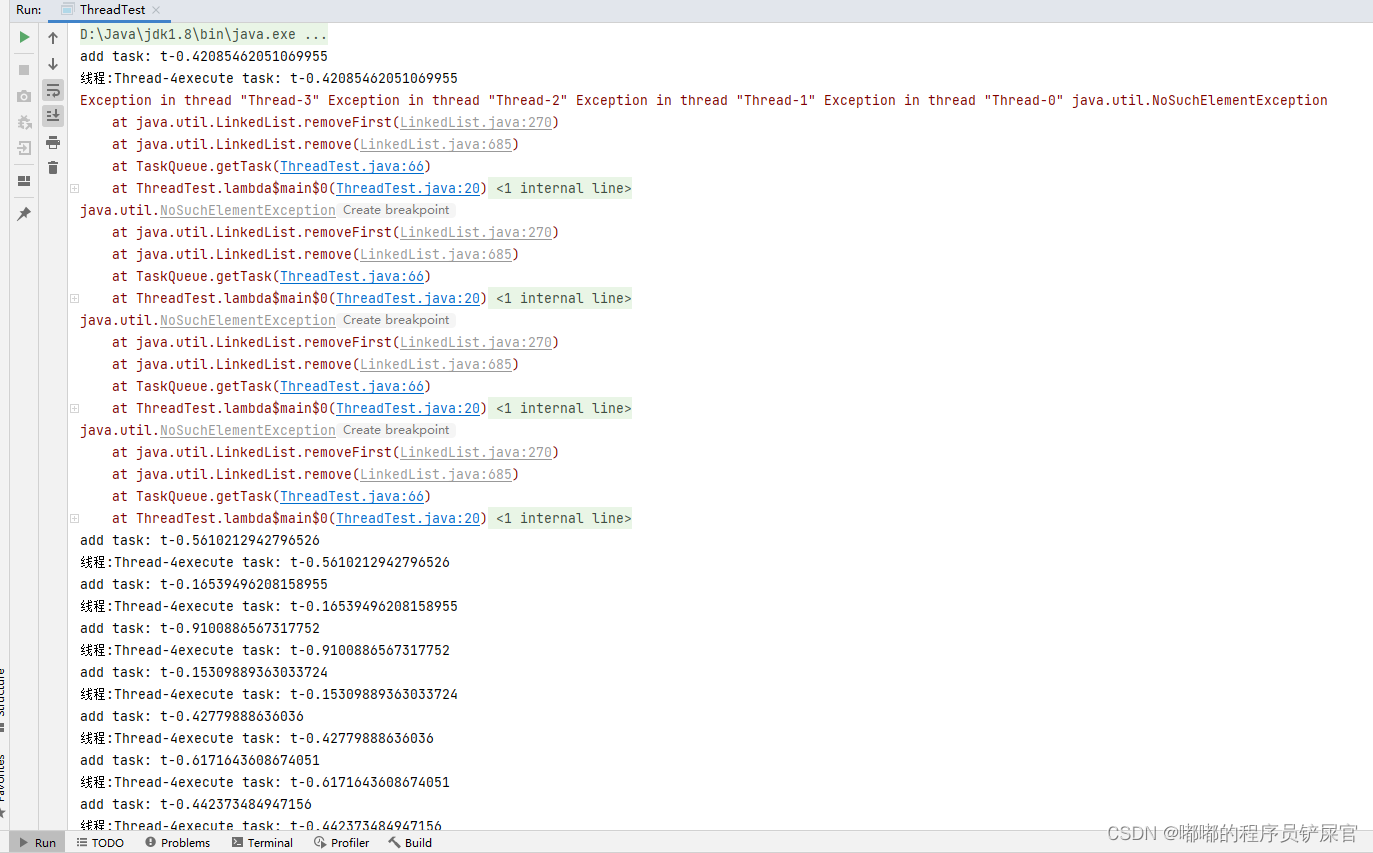This screenshot has height=853, width=1373.
Task: Click line 'add task: t-0.5610212942796526'
Action: 200,540
